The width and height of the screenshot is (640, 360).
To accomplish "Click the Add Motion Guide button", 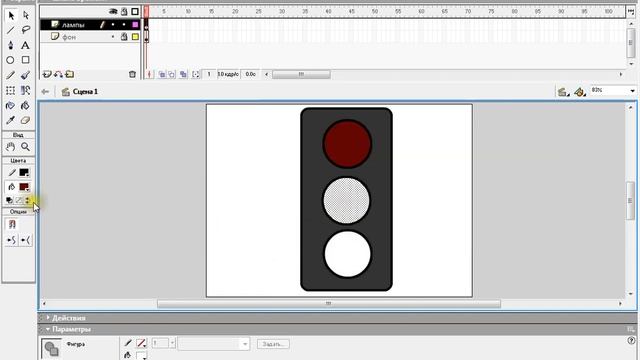I will (58, 75).
